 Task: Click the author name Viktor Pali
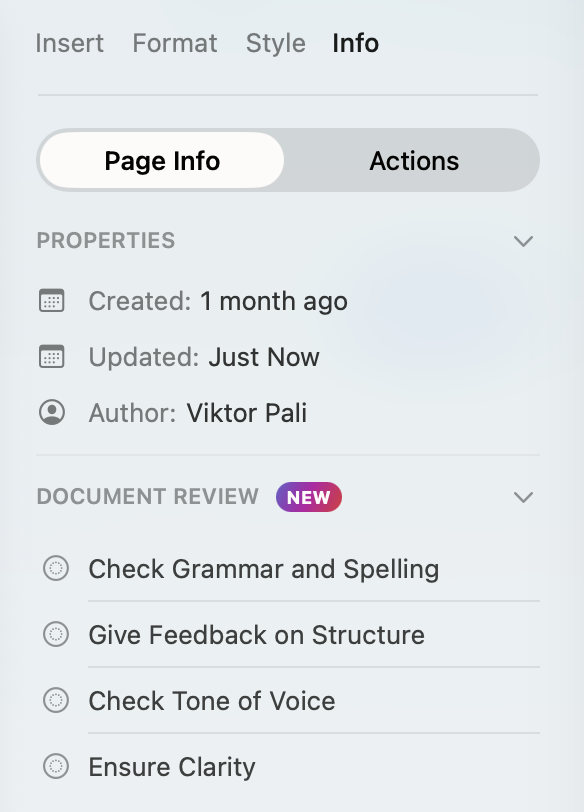tap(247, 413)
